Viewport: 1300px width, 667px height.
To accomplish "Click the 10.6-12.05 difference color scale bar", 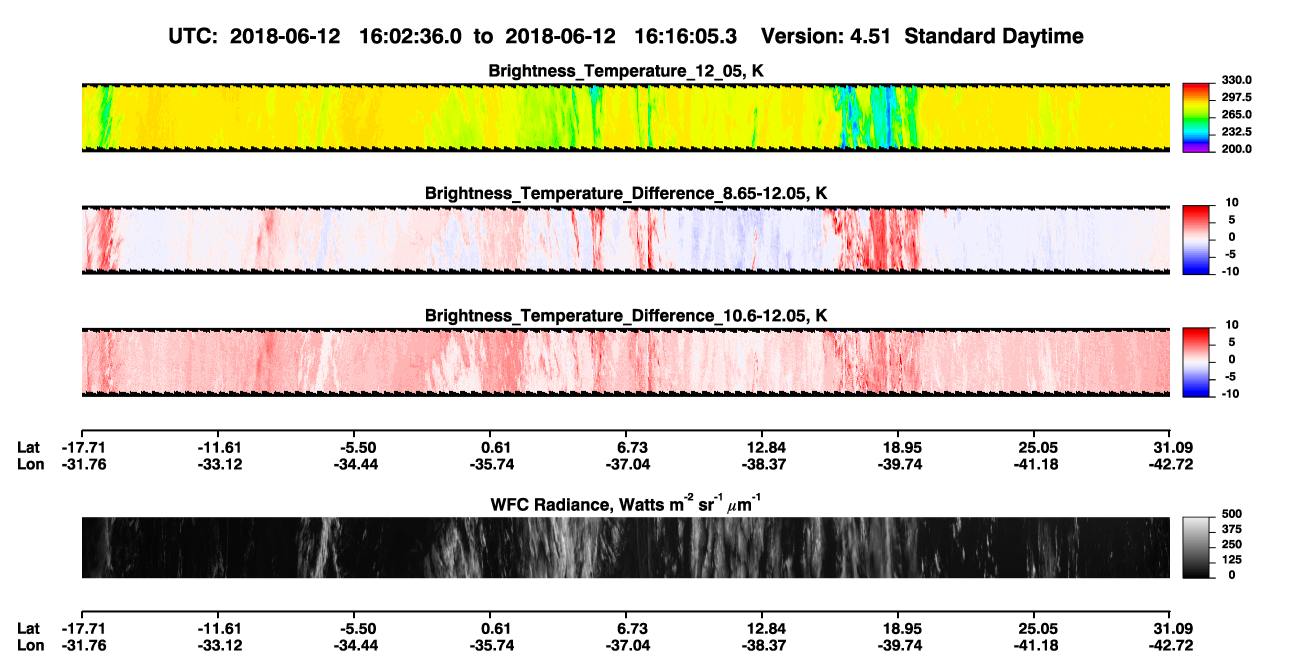I will (x=1196, y=361).
